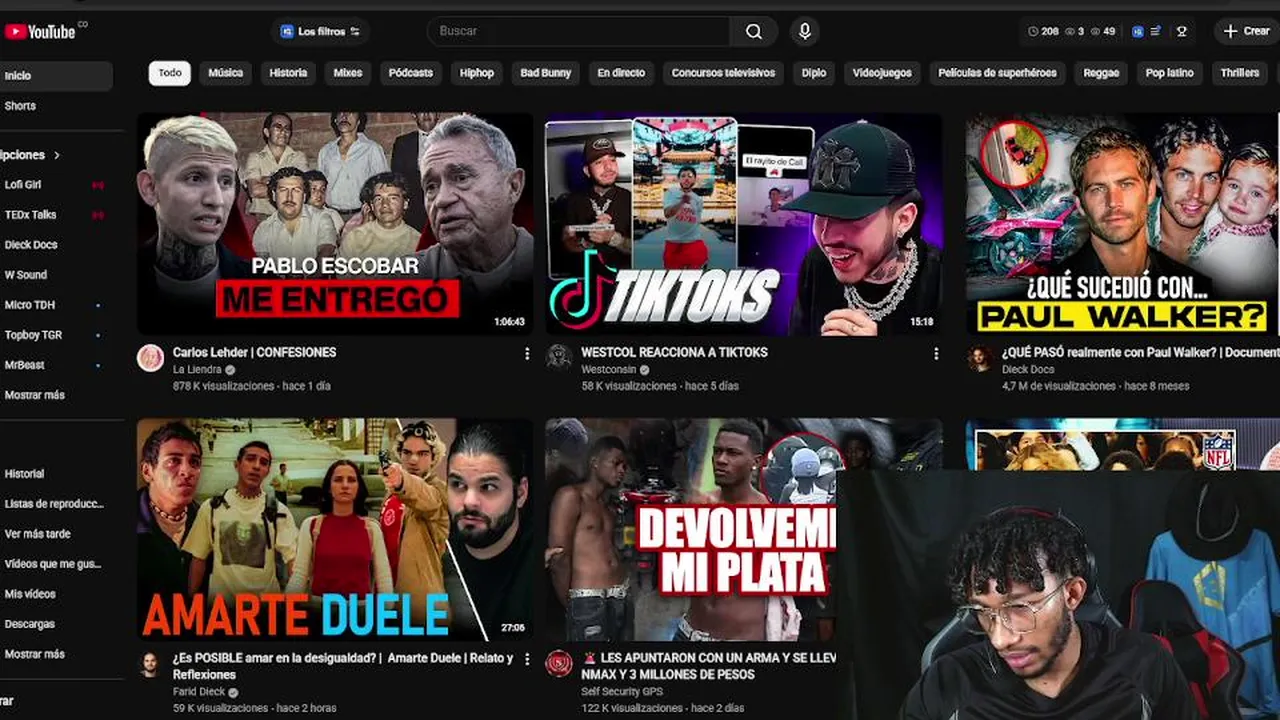This screenshot has height=720, width=1280.
Task: Click the search magnifier button
Action: pos(754,31)
